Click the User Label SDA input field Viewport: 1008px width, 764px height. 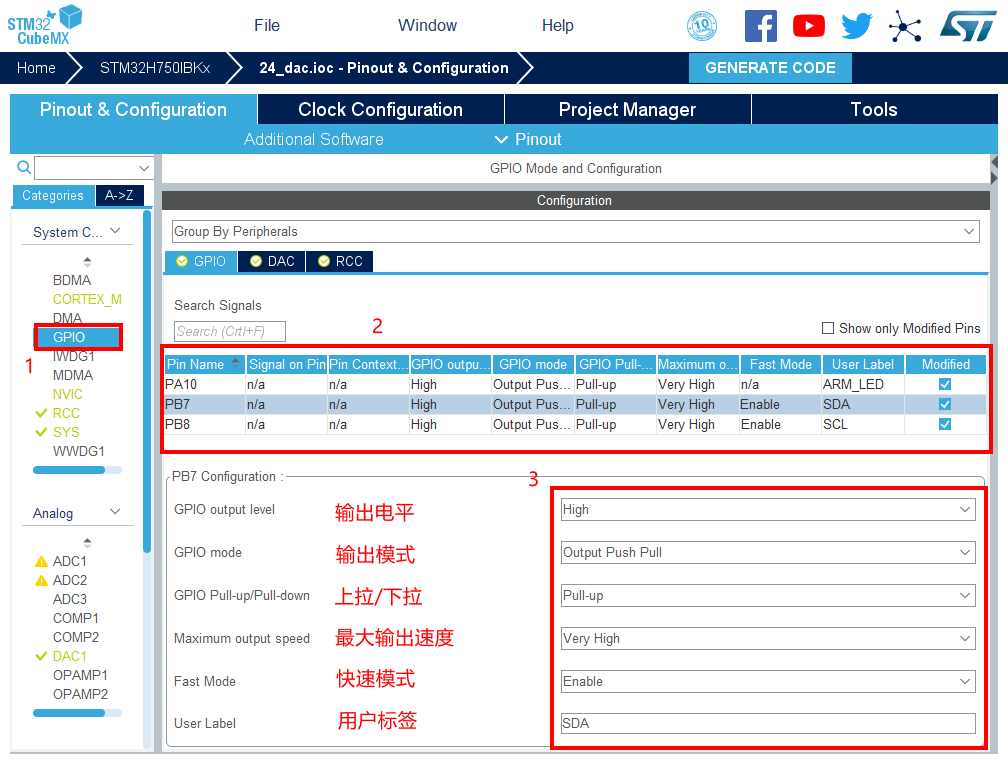[767, 723]
